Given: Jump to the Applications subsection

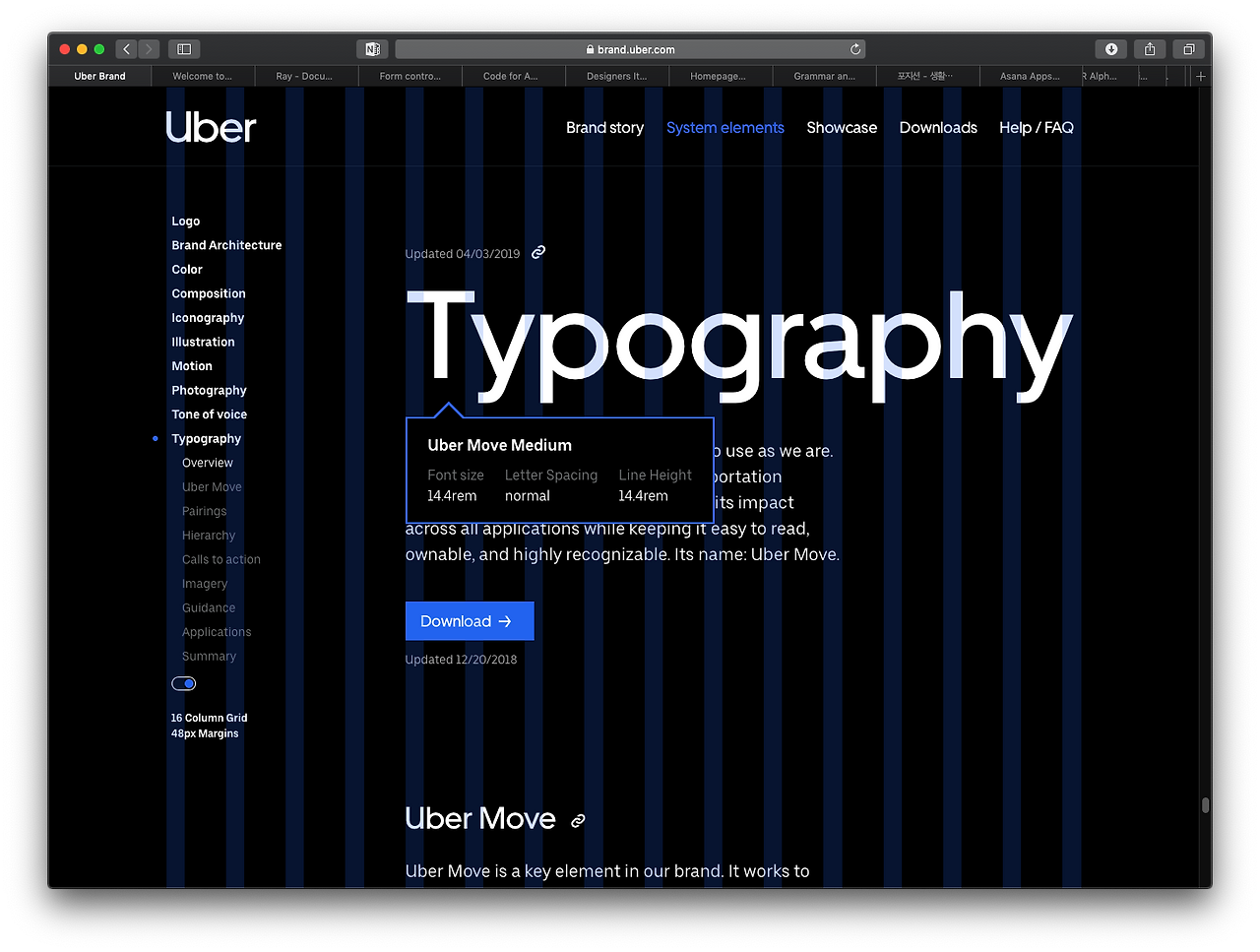Looking at the screenshot, I should tap(217, 632).
